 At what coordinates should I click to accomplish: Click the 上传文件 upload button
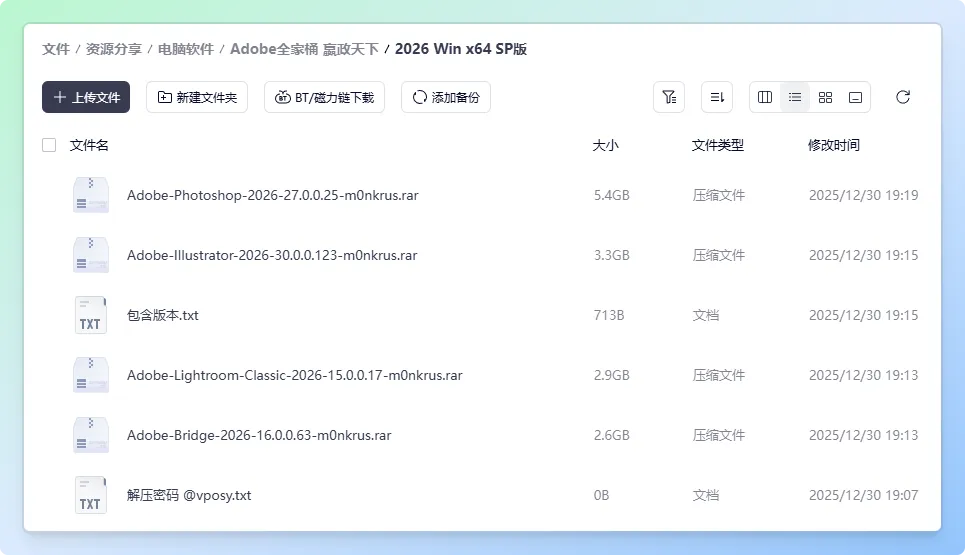[x=86, y=97]
